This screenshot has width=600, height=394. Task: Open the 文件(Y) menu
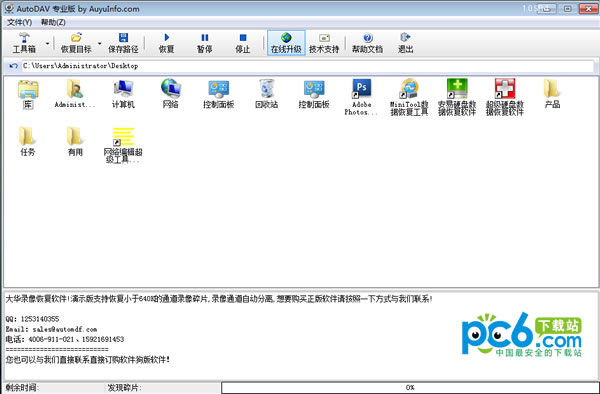tap(20, 22)
